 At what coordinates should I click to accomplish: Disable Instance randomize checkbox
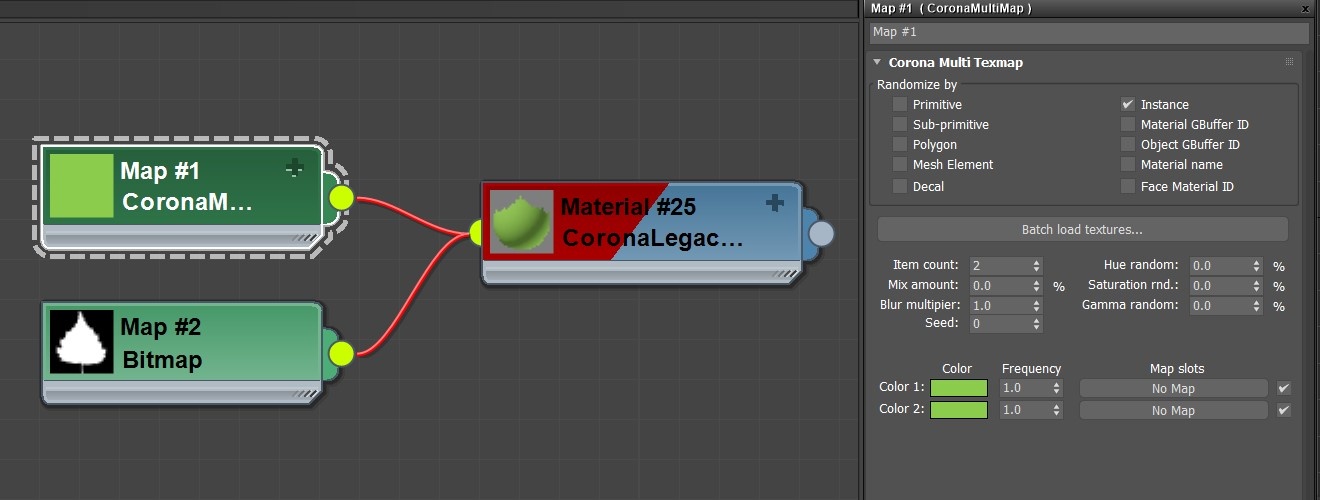coord(1128,104)
